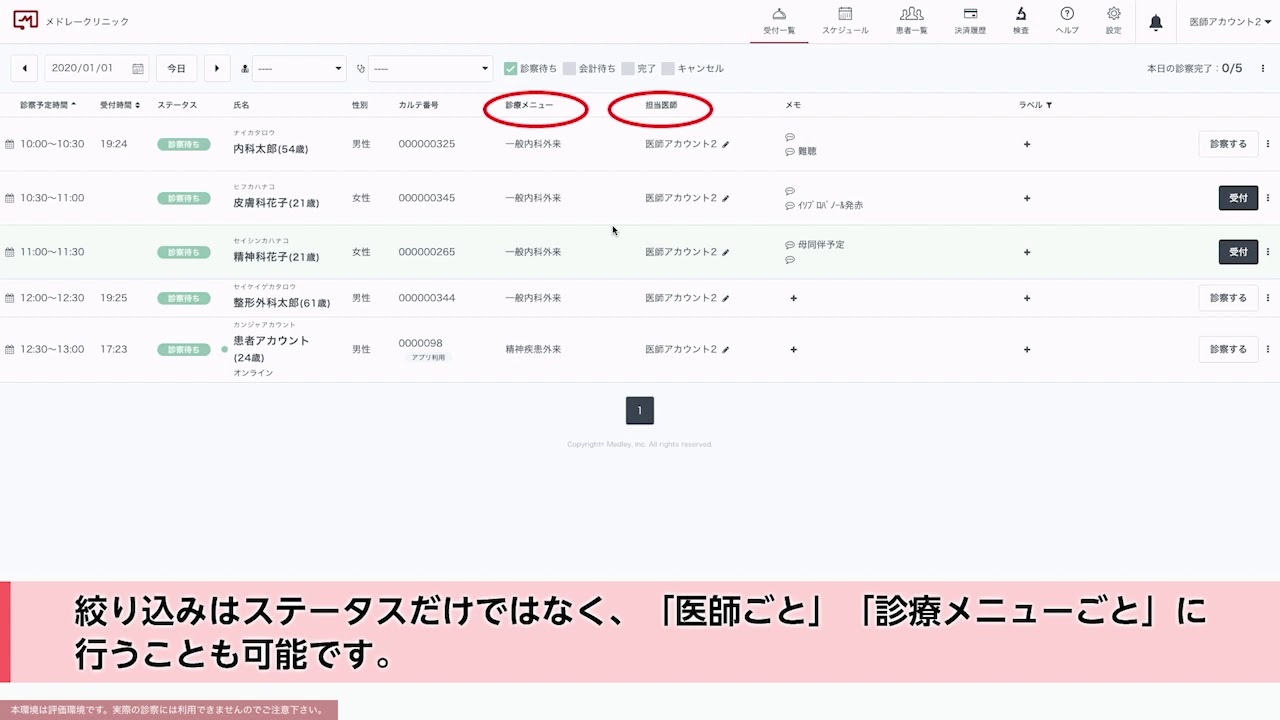The height and width of the screenshot is (720, 1280).
Task: Check the 完了 filter
Action: click(x=628, y=68)
